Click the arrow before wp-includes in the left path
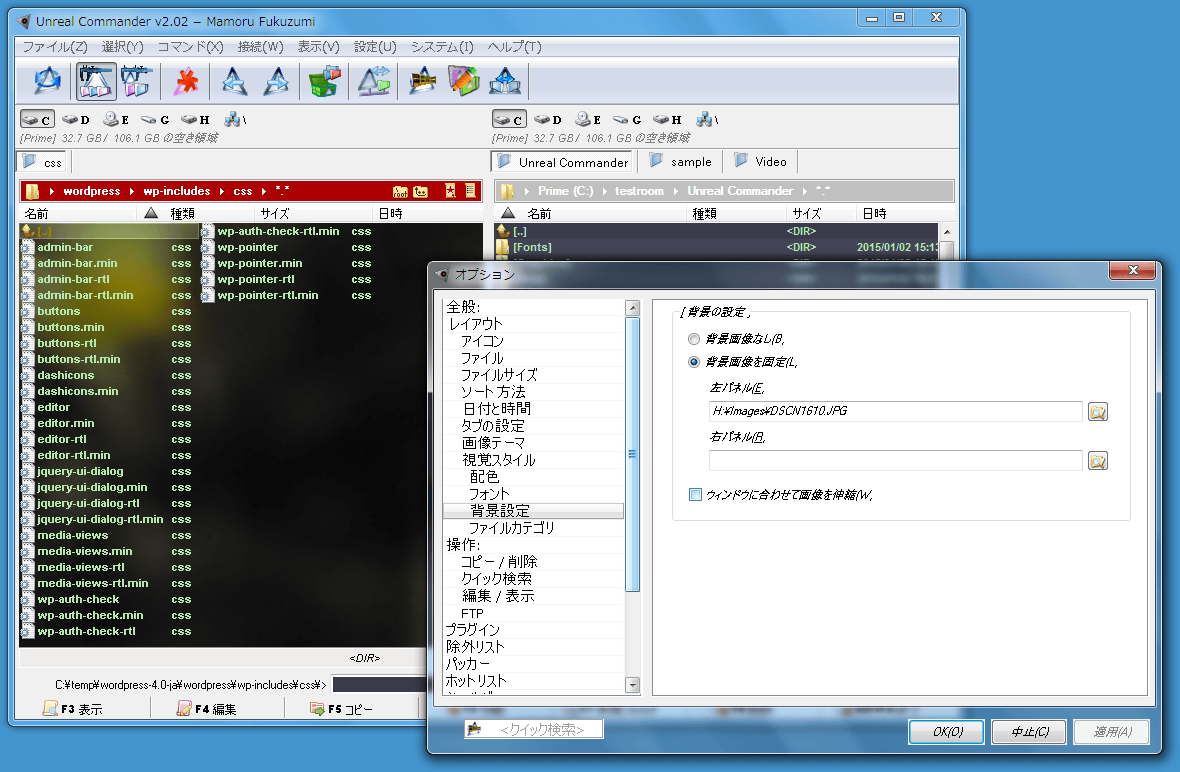1180x772 pixels. 132,191
